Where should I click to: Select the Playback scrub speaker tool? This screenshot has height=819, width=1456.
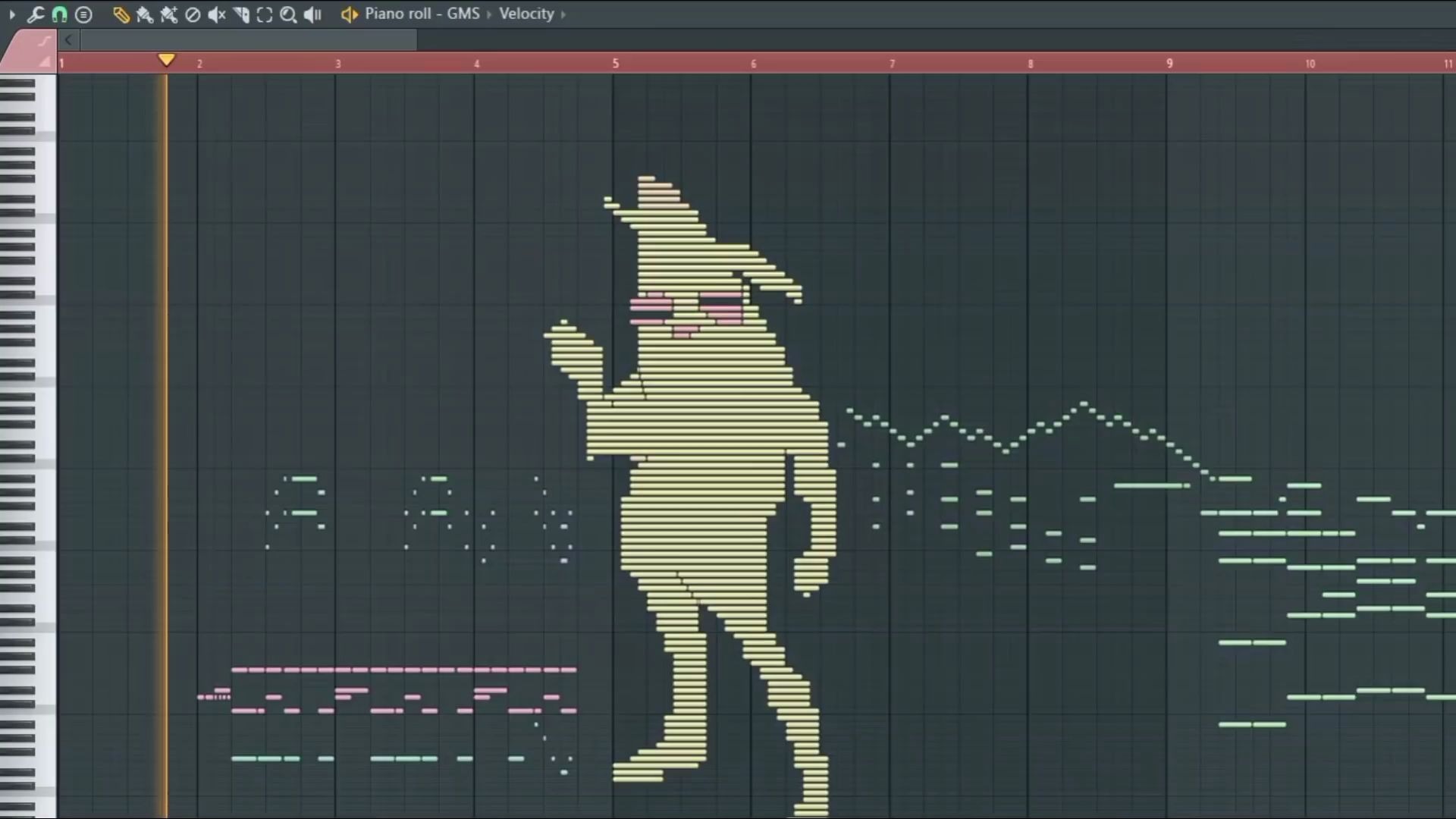coord(312,14)
